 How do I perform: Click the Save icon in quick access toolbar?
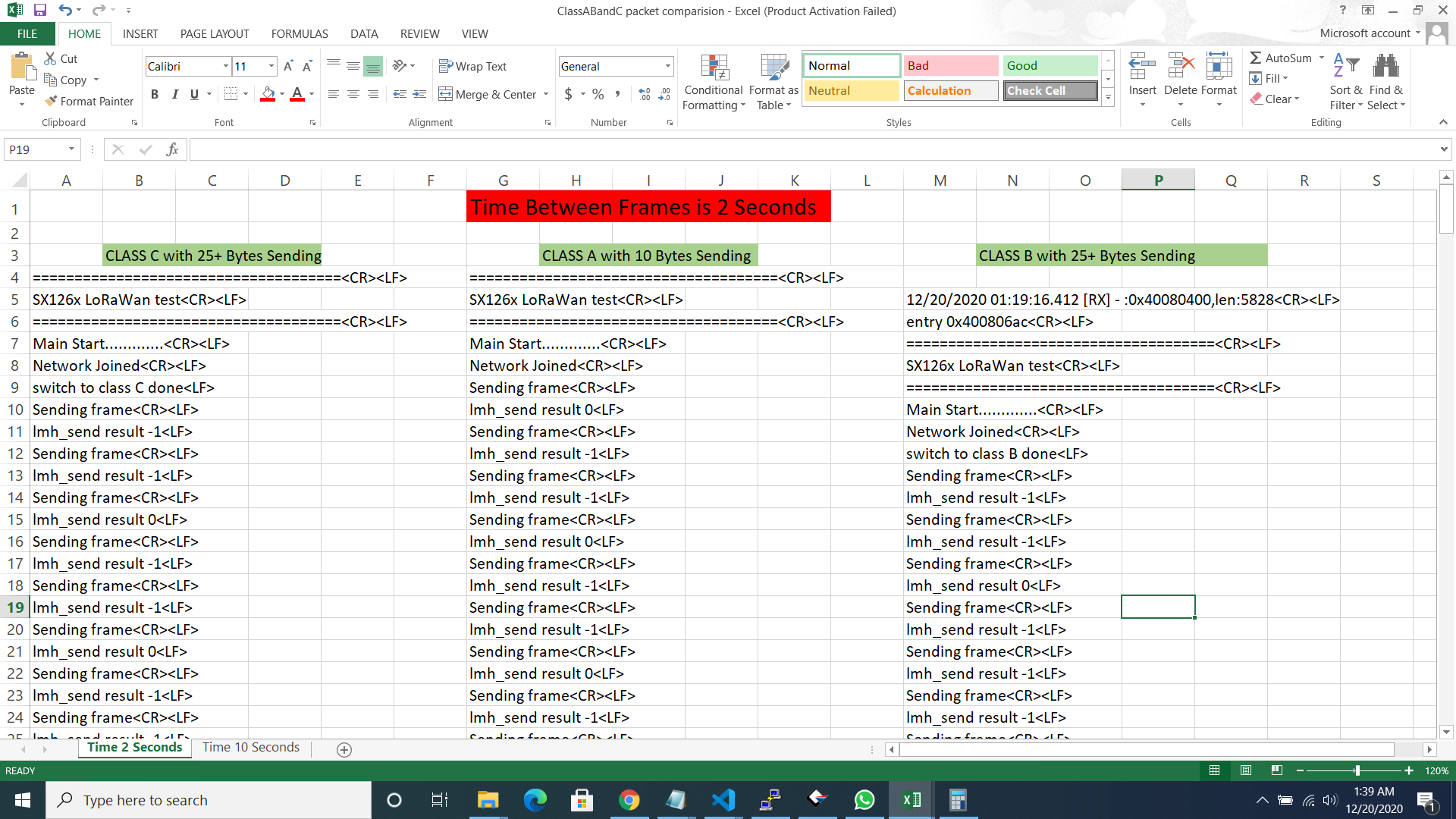coord(40,11)
